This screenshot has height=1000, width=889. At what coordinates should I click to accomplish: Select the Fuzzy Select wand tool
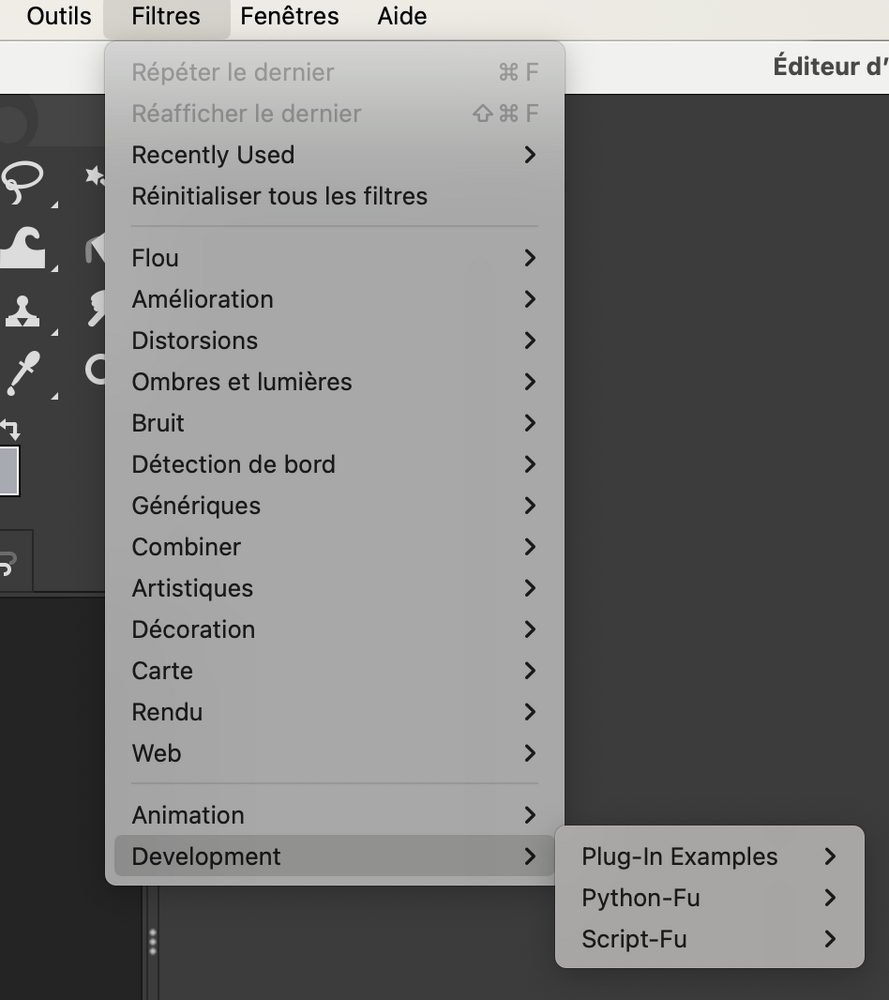[95, 178]
